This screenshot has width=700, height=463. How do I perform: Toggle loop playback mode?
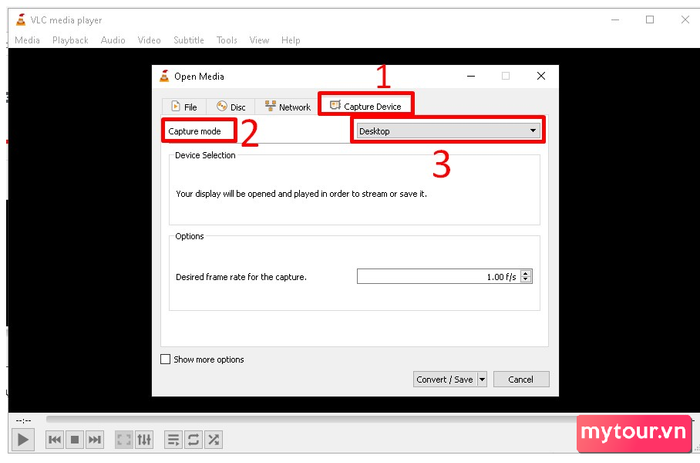tap(193, 439)
